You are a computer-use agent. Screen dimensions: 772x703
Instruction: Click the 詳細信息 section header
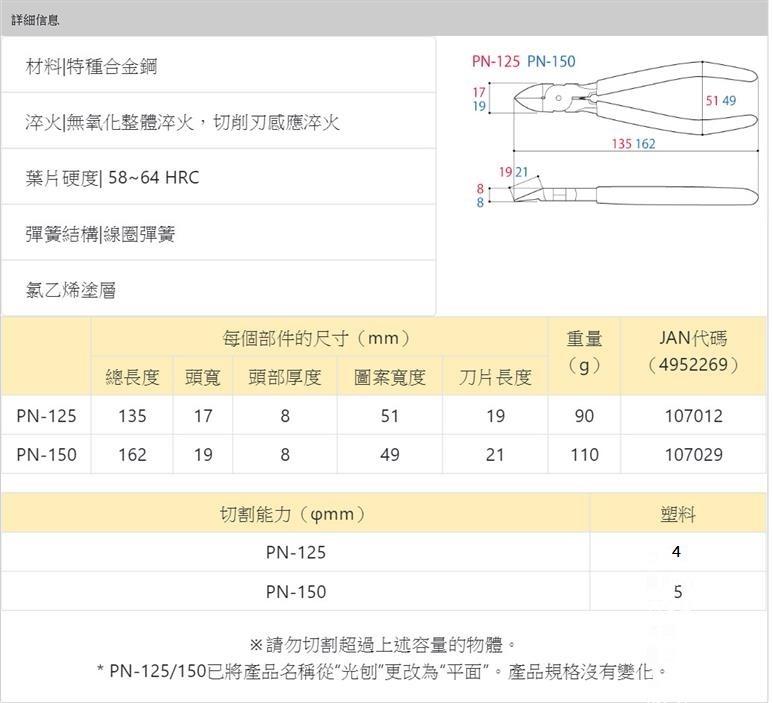[35, 19]
